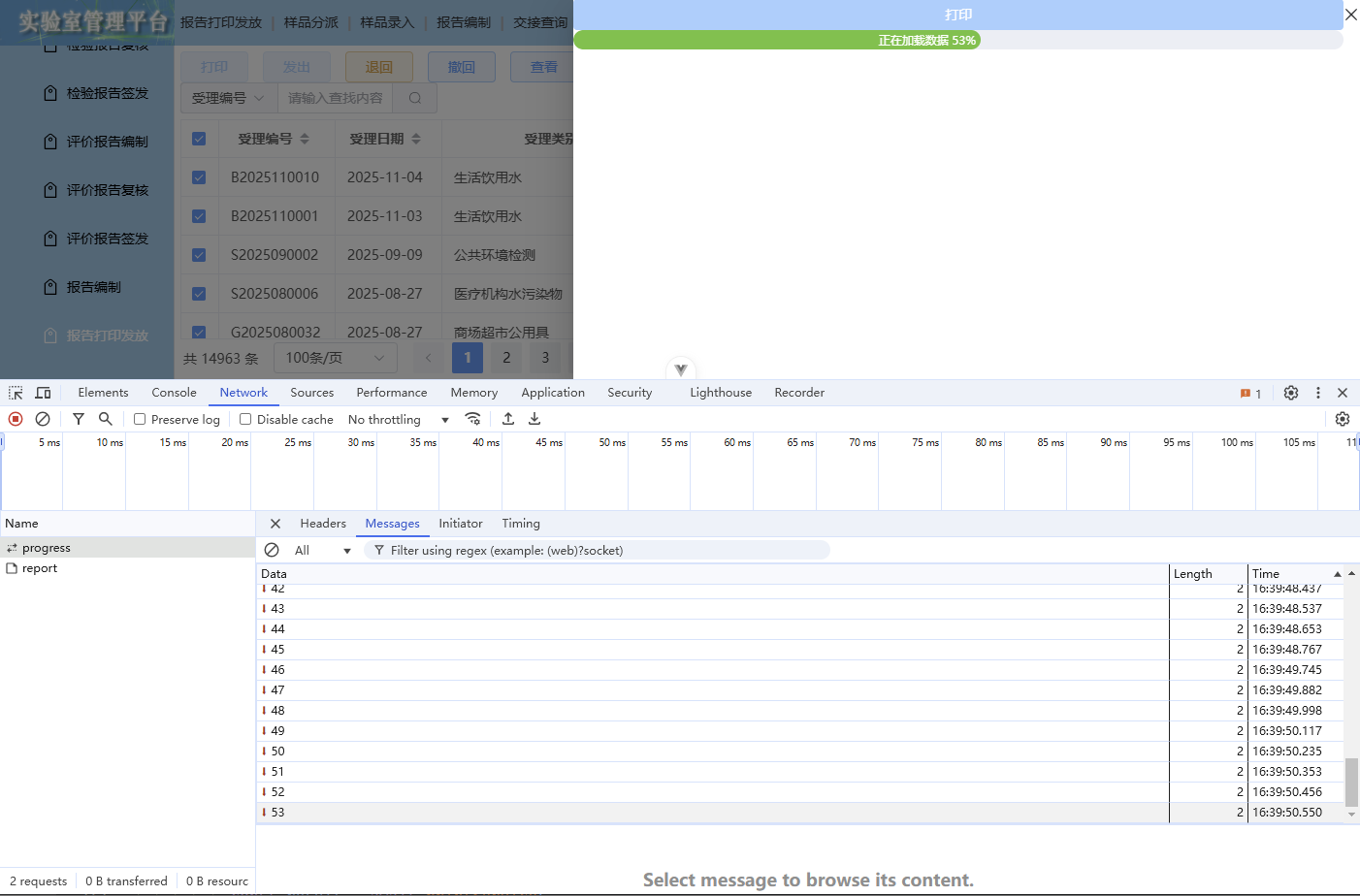Open the 样品分派 menu item
The height and width of the screenshot is (896, 1360).
click(x=310, y=21)
